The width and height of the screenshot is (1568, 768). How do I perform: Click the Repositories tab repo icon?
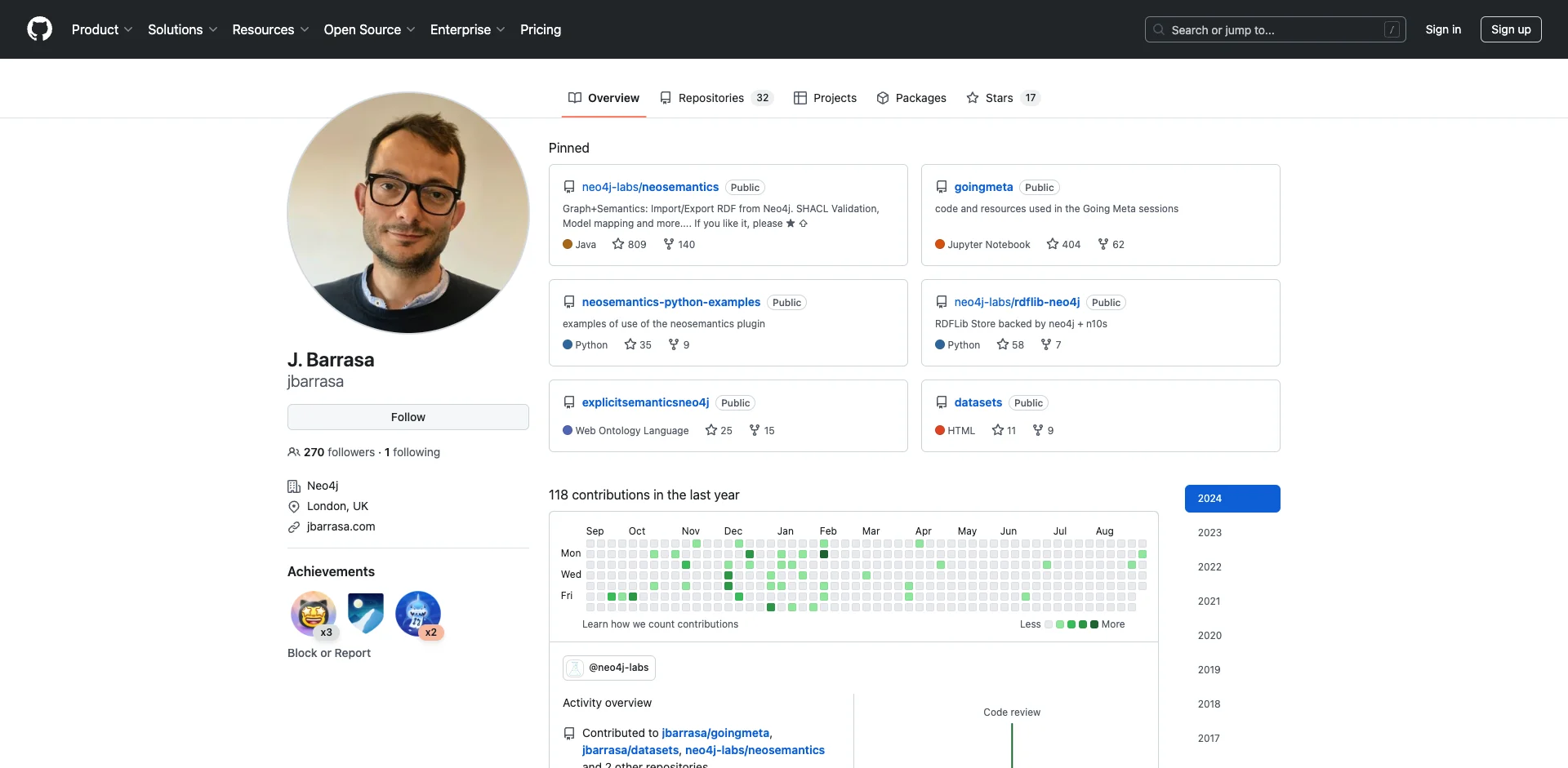click(x=666, y=98)
